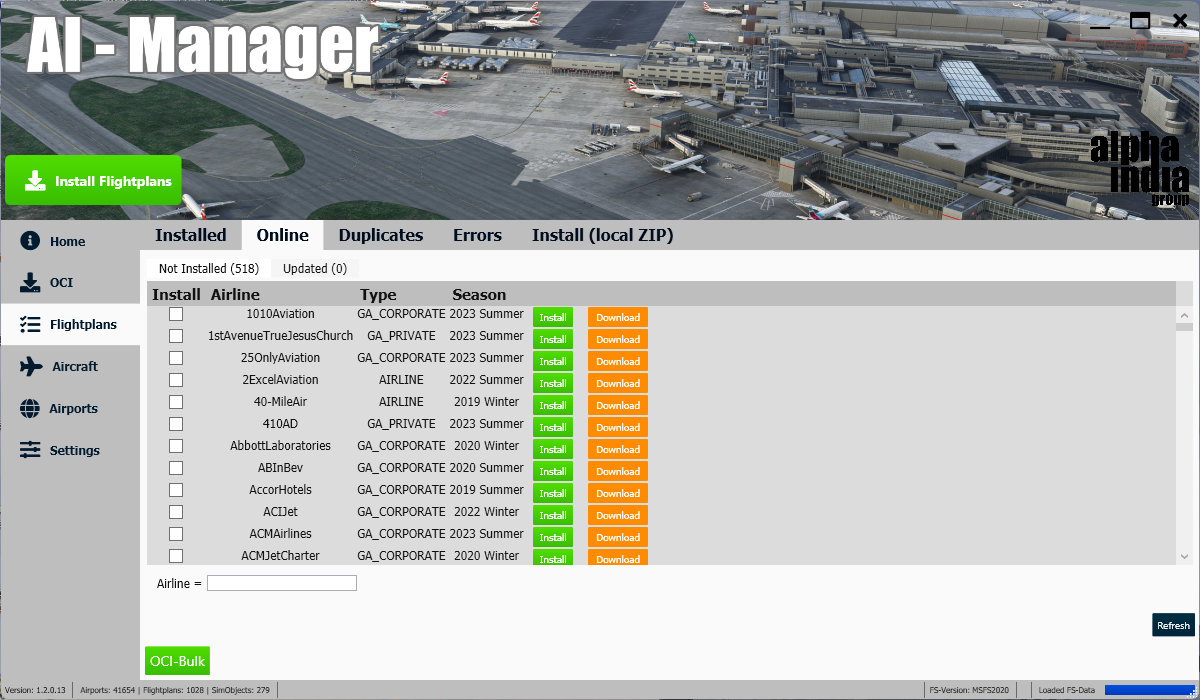Click the ACMAirlines airline name
The height and width of the screenshot is (700, 1200).
[x=280, y=534]
